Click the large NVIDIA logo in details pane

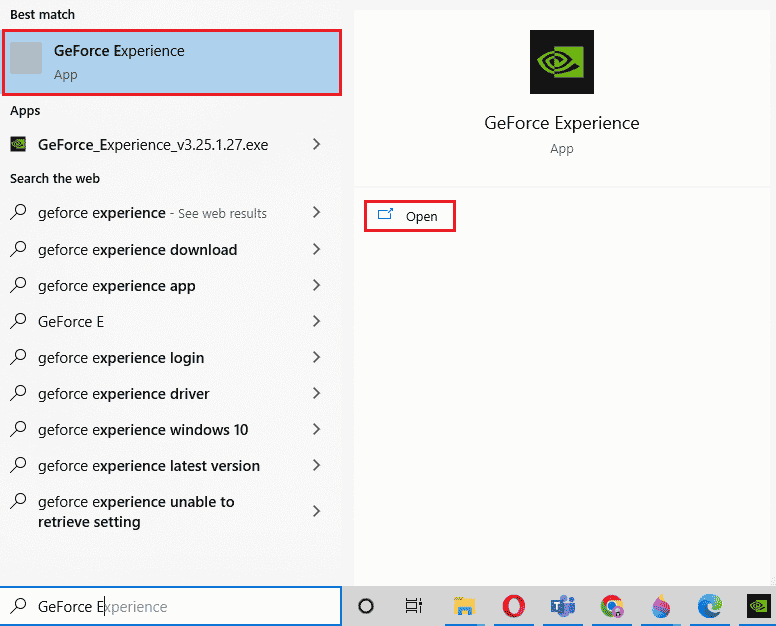[561, 62]
